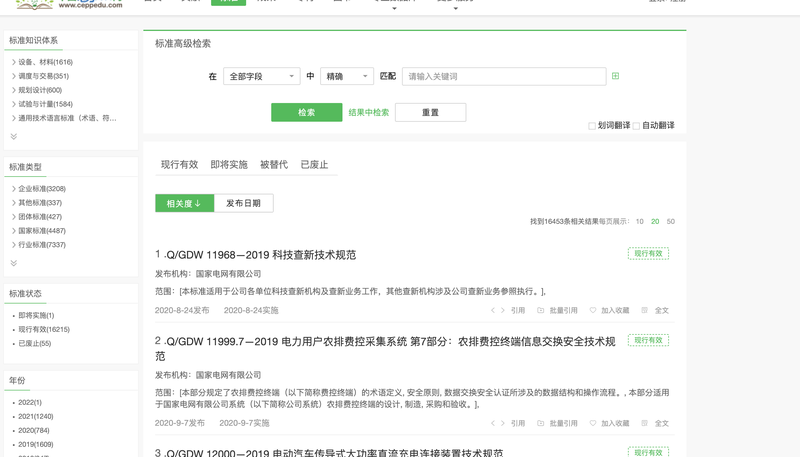Image resolution: width=800 pixels, height=457 pixels.
Task: Switch to the 已废止 tab
Action: (314, 165)
